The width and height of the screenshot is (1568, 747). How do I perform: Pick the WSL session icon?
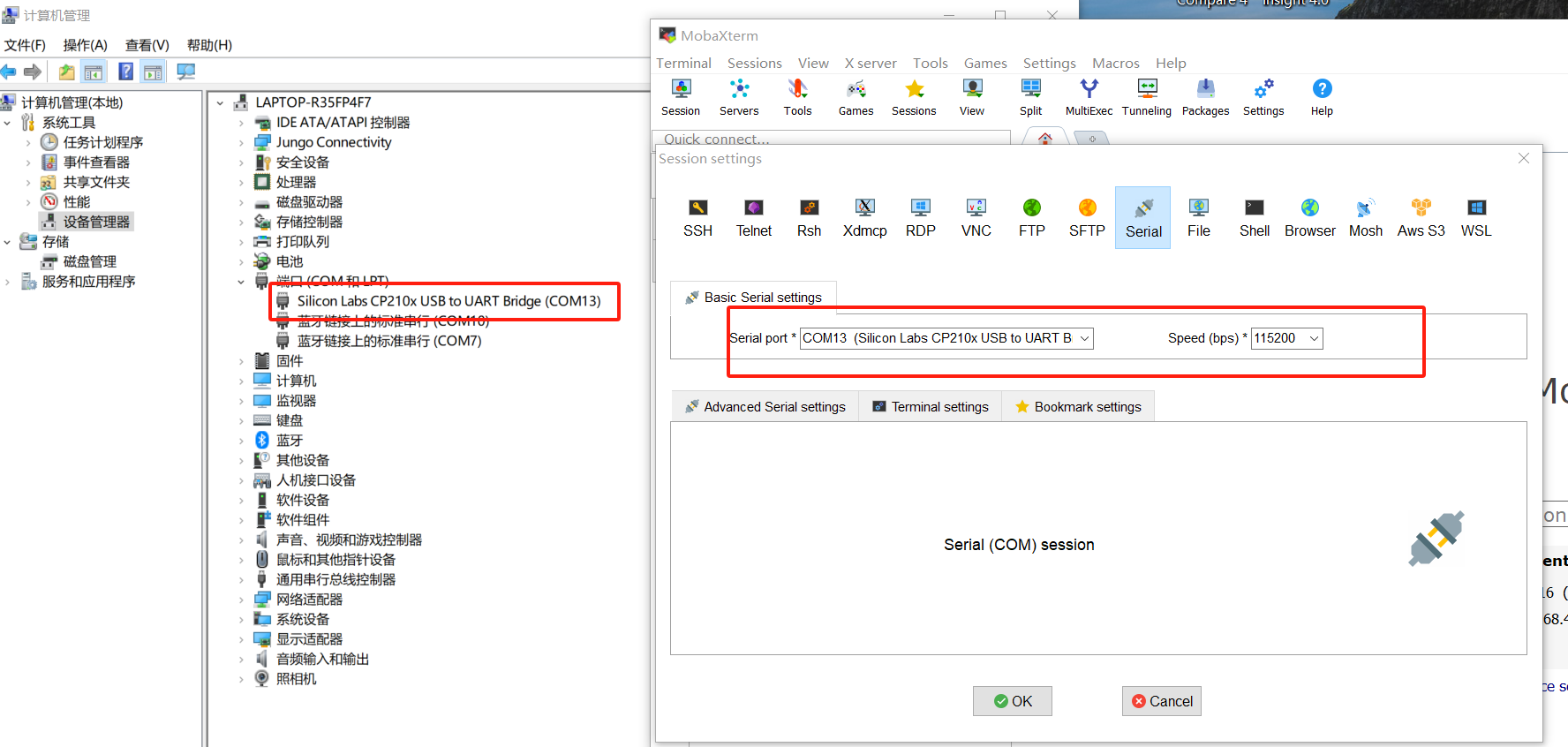pyautogui.click(x=1476, y=218)
